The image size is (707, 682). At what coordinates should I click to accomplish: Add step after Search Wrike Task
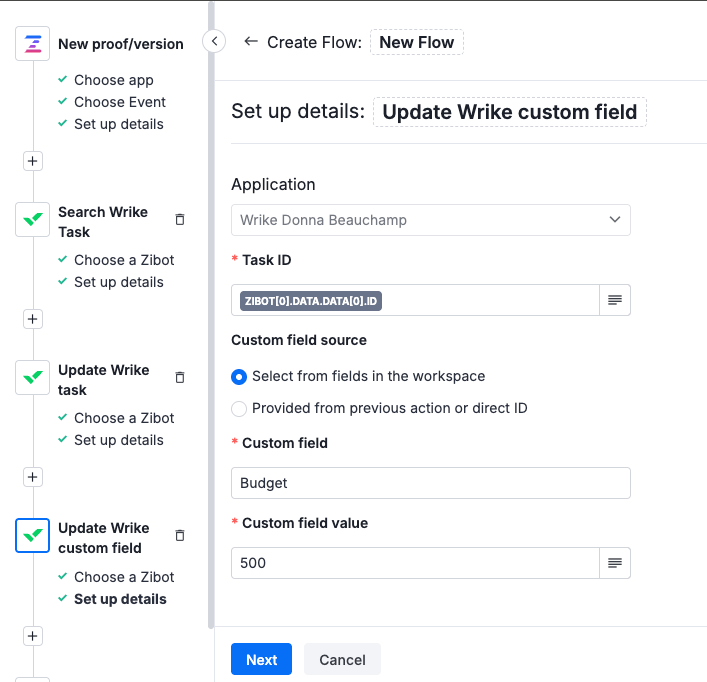tap(32, 319)
